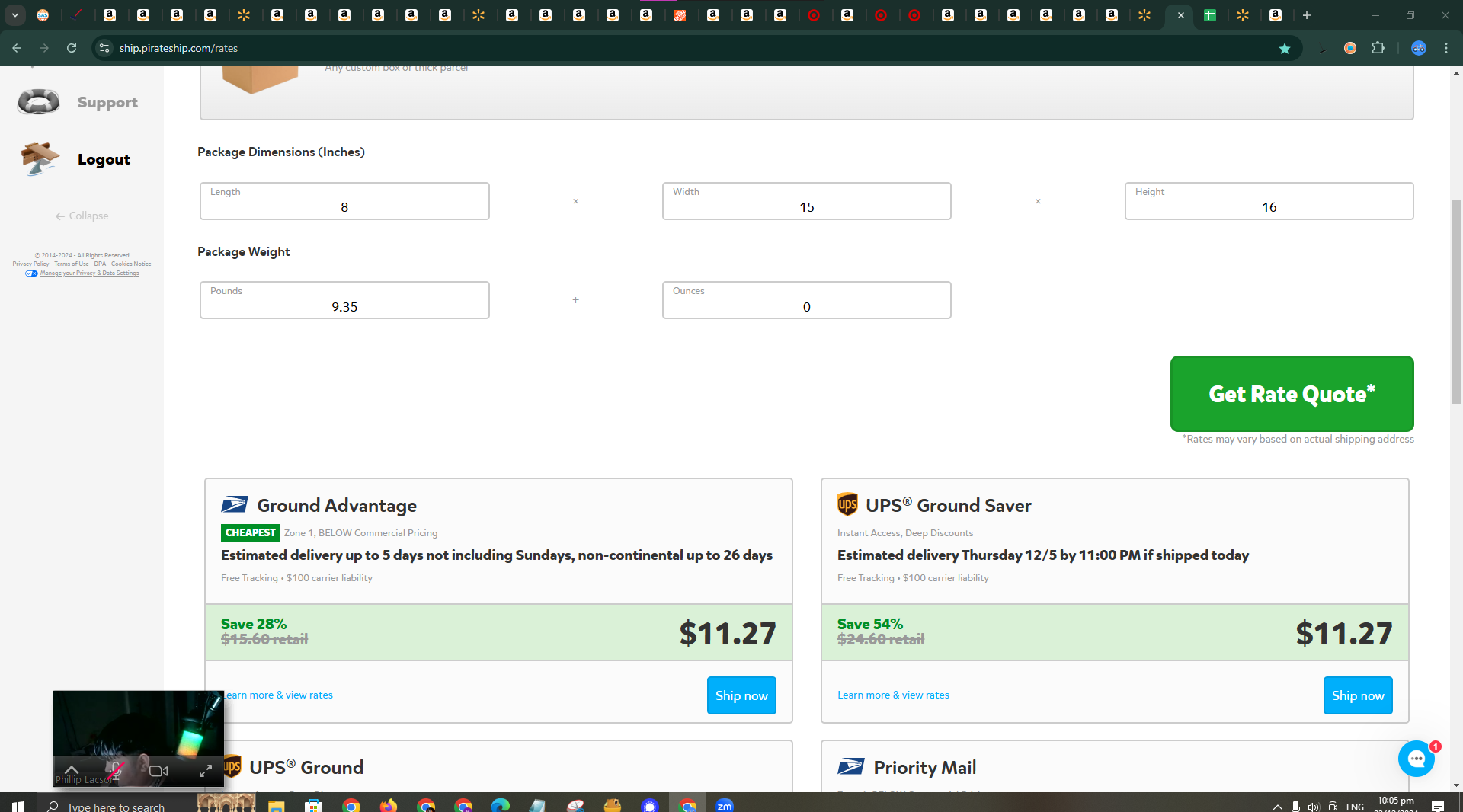Open Firefox from the taskbar
1463x812 pixels.
click(x=389, y=805)
